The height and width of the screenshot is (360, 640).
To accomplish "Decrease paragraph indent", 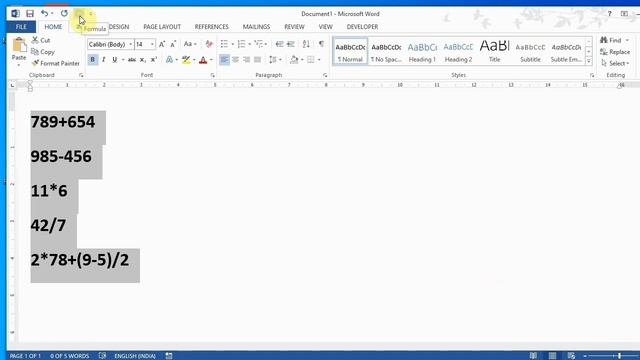I will [279, 44].
